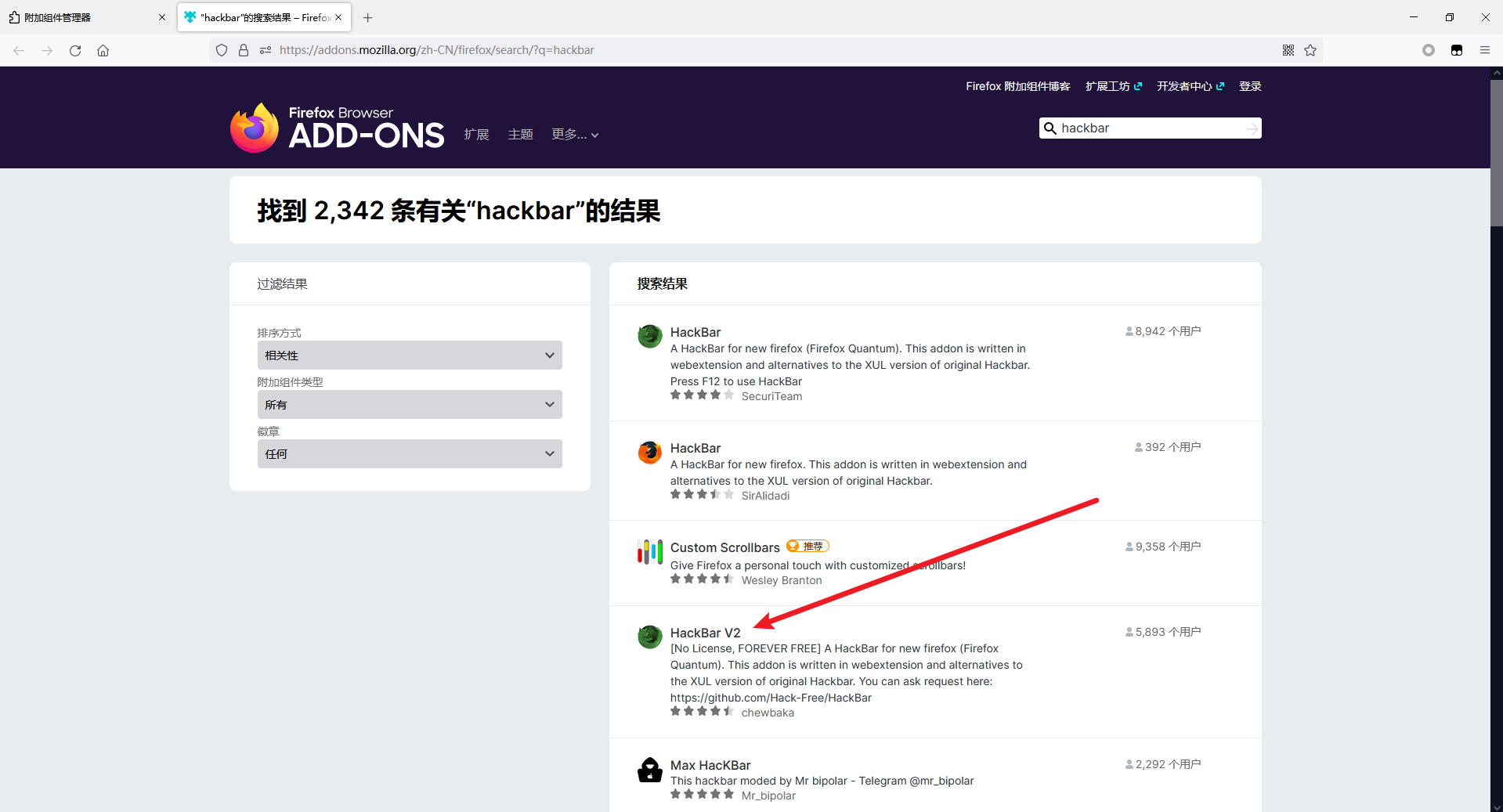This screenshot has height=812, width=1503.
Task: Expand the More menu in site header
Action: click(575, 135)
